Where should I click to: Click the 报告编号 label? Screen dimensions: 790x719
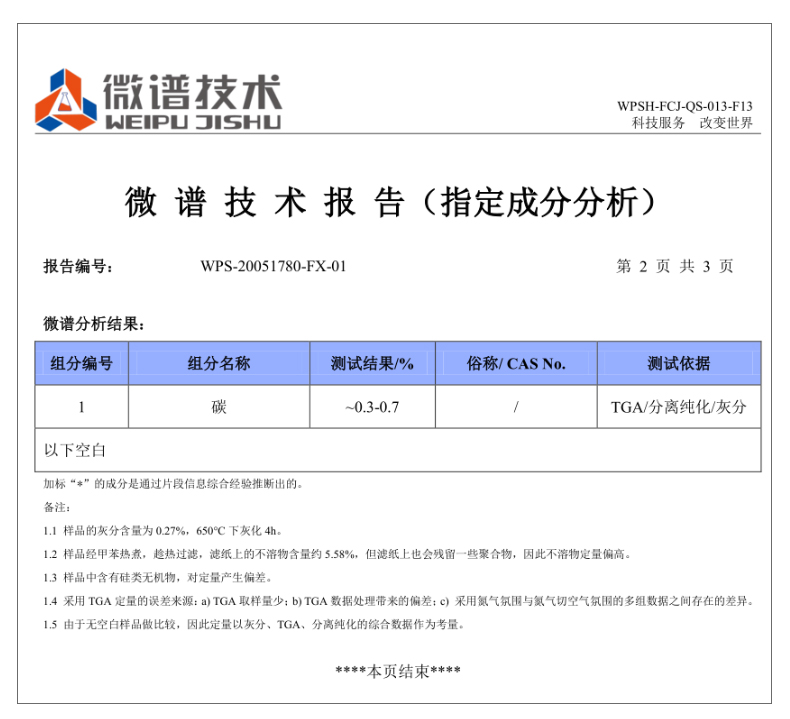(78, 266)
